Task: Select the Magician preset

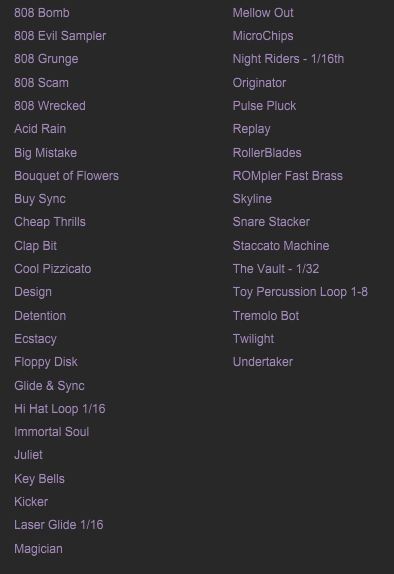Action: 38,549
